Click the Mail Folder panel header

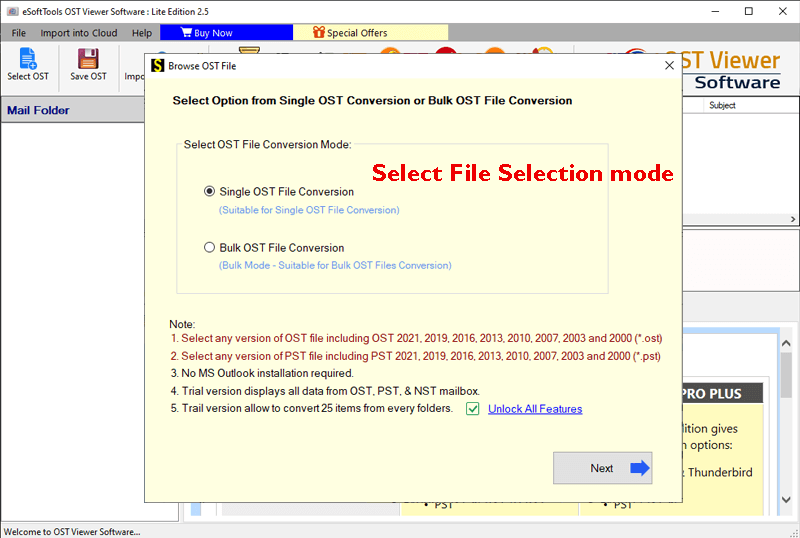coord(73,110)
